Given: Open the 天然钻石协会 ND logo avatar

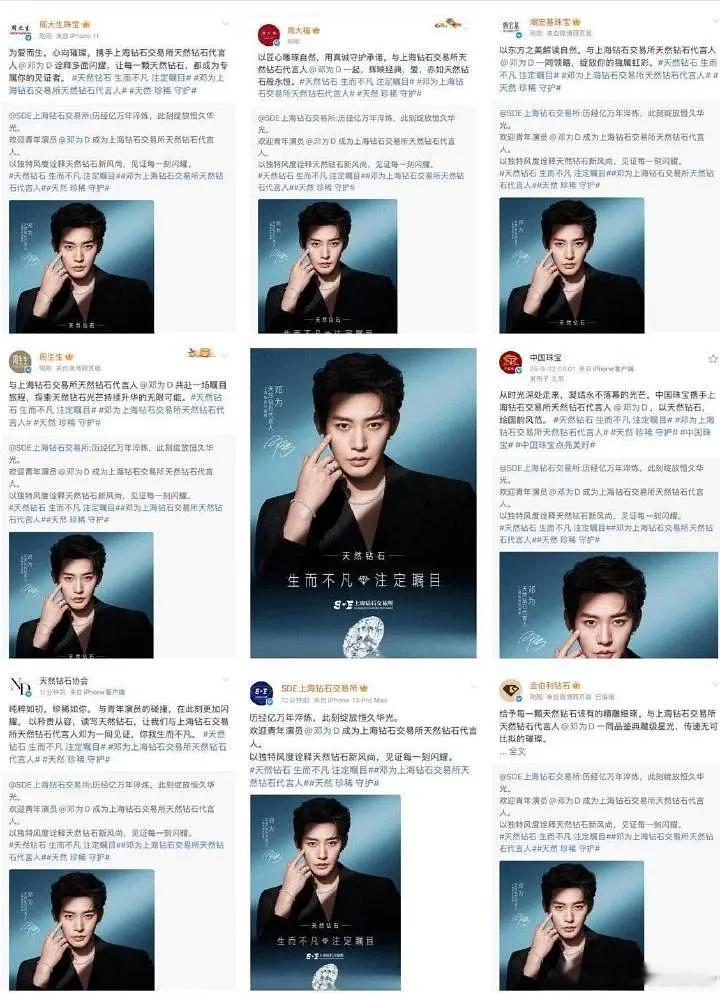Looking at the screenshot, I should coord(20,686).
